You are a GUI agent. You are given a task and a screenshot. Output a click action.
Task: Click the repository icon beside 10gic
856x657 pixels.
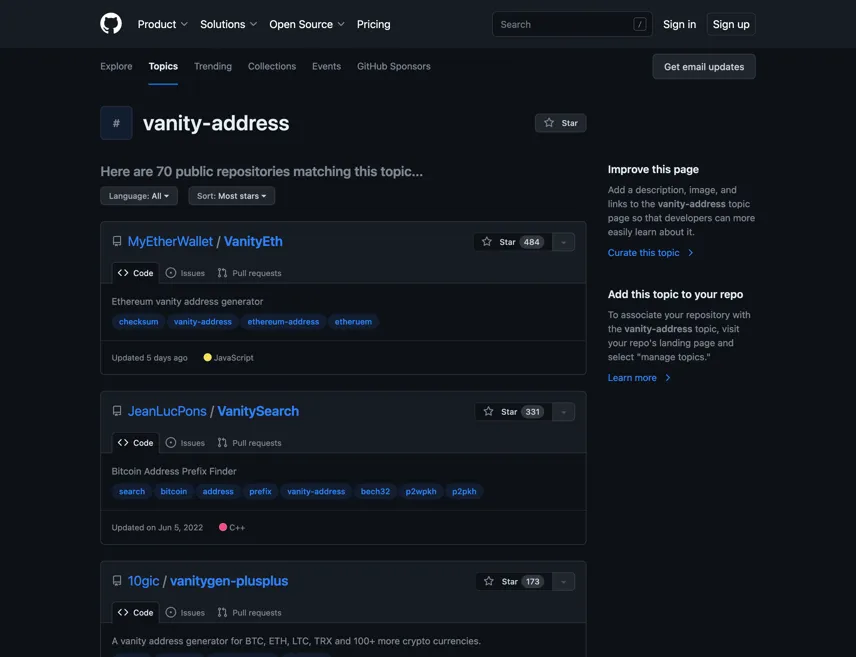coord(117,581)
